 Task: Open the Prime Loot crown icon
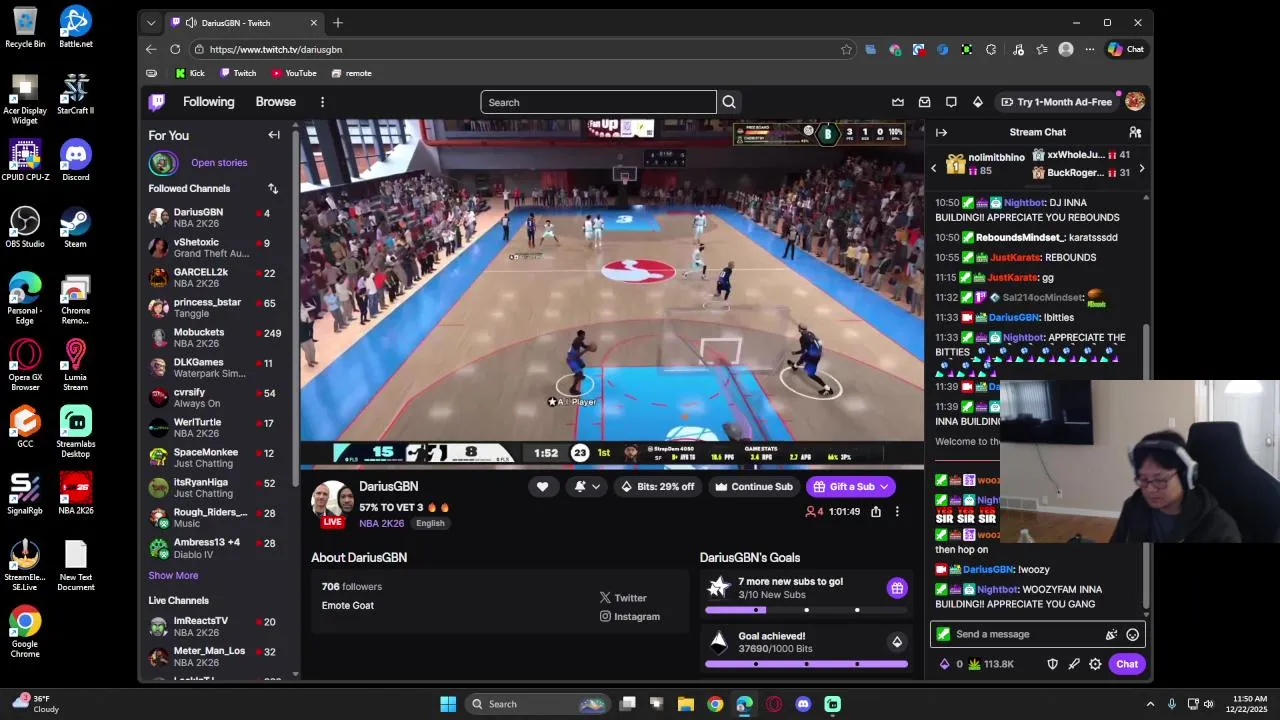click(898, 102)
